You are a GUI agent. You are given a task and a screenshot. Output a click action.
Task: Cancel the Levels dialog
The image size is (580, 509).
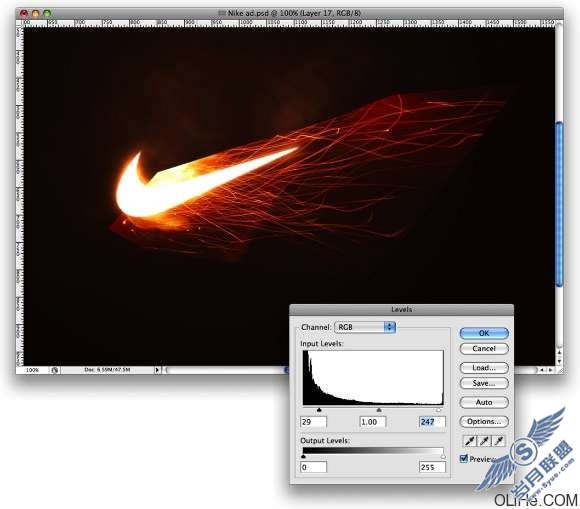point(484,348)
